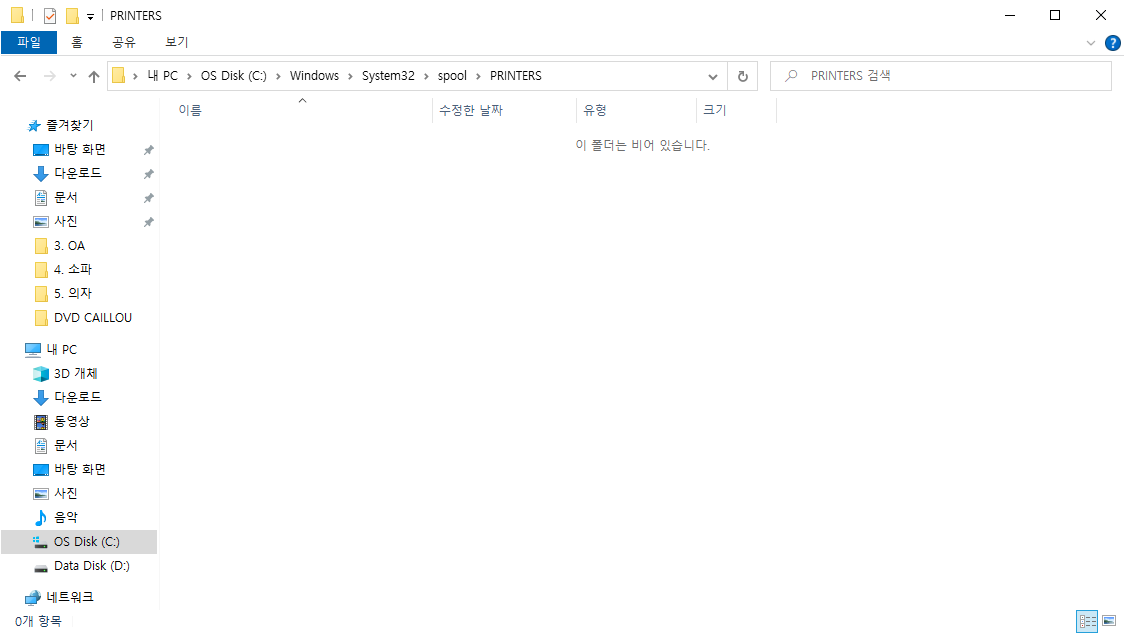Open the 4. 소파 folder
The height and width of the screenshot is (634, 1125).
click(x=72, y=270)
